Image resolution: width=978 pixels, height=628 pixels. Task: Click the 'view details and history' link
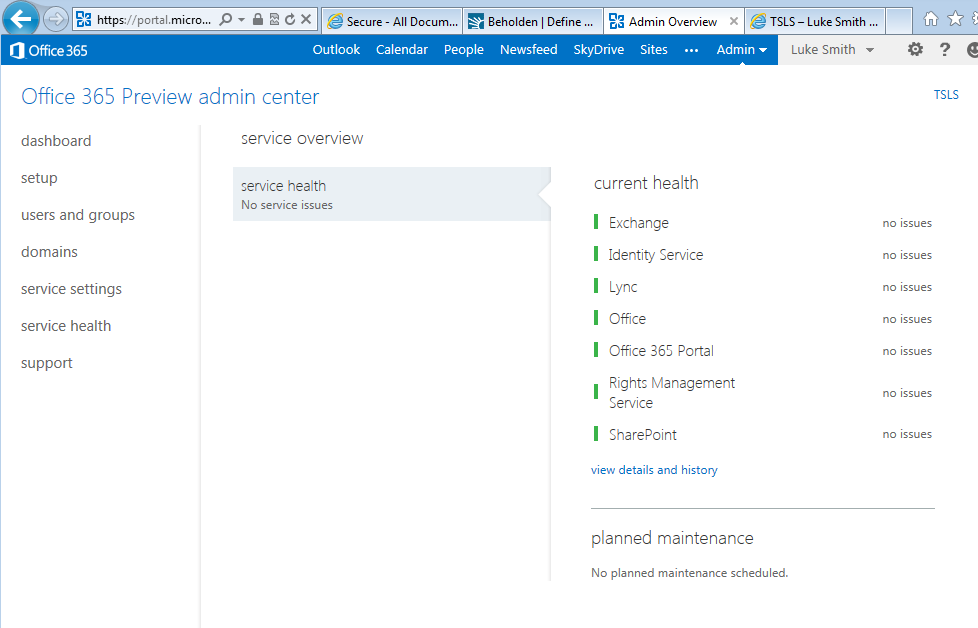click(654, 470)
